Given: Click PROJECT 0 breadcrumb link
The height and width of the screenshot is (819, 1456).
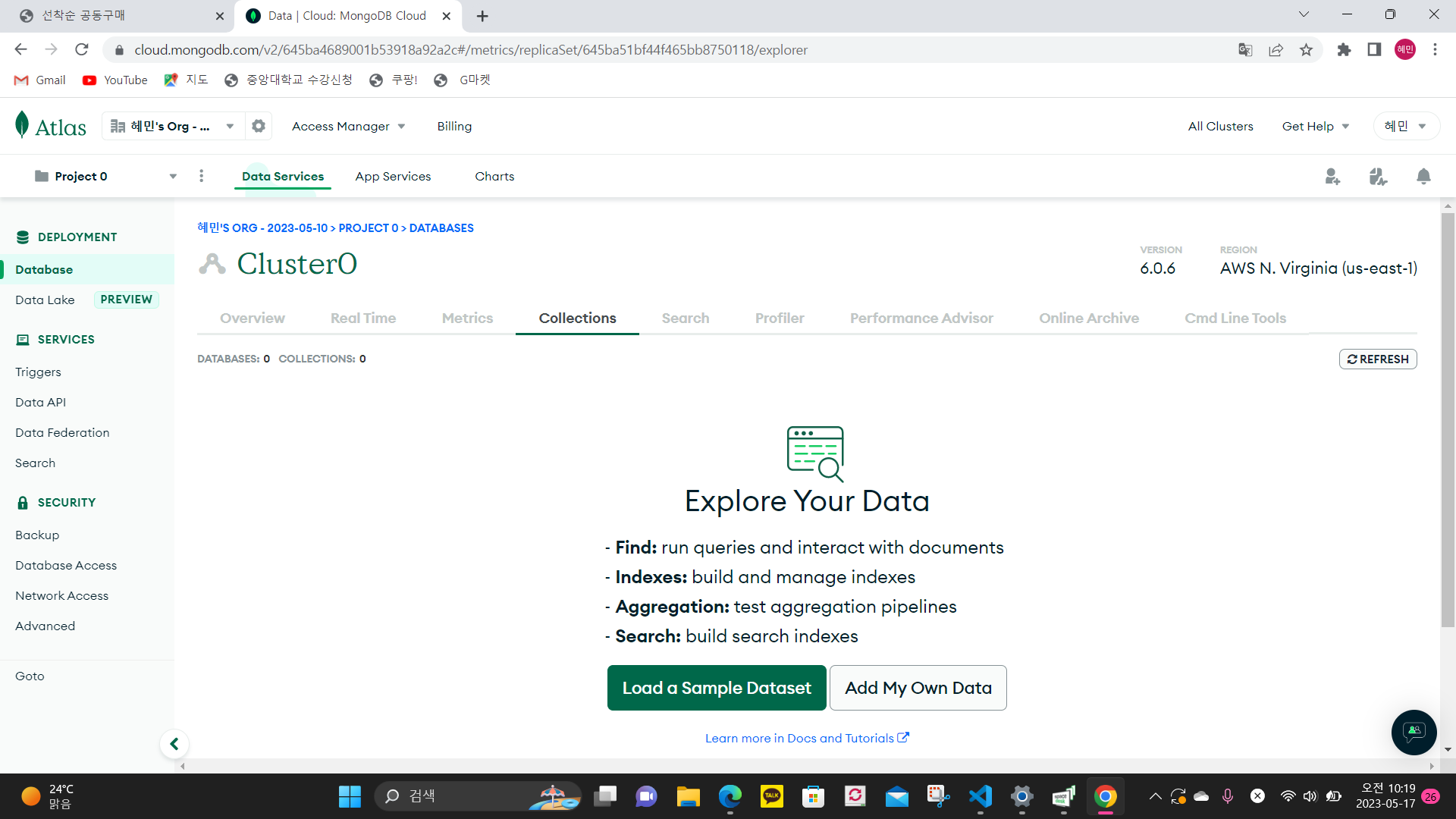Looking at the screenshot, I should pyautogui.click(x=369, y=228).
